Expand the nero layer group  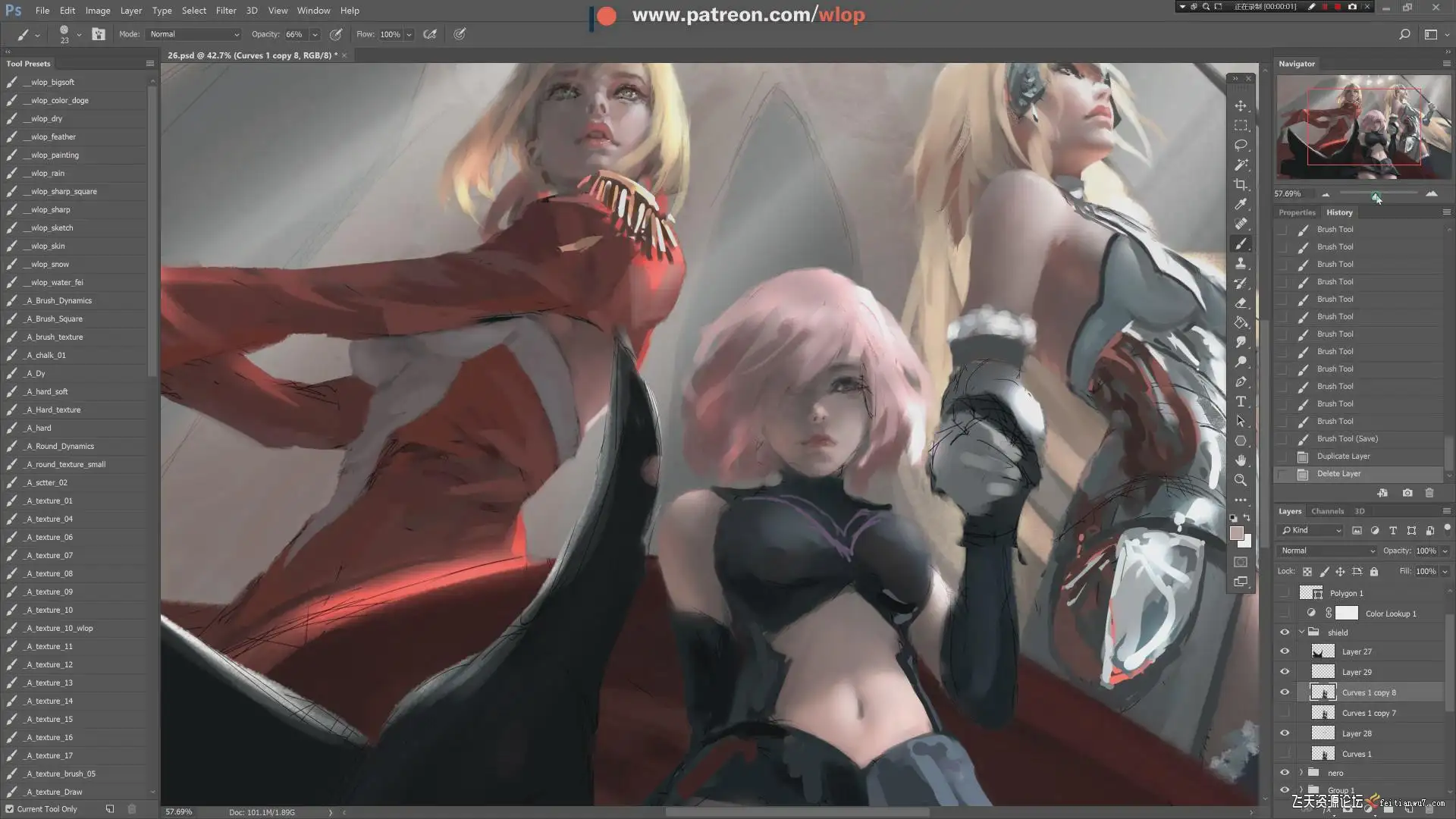(x=1301, y=773)
